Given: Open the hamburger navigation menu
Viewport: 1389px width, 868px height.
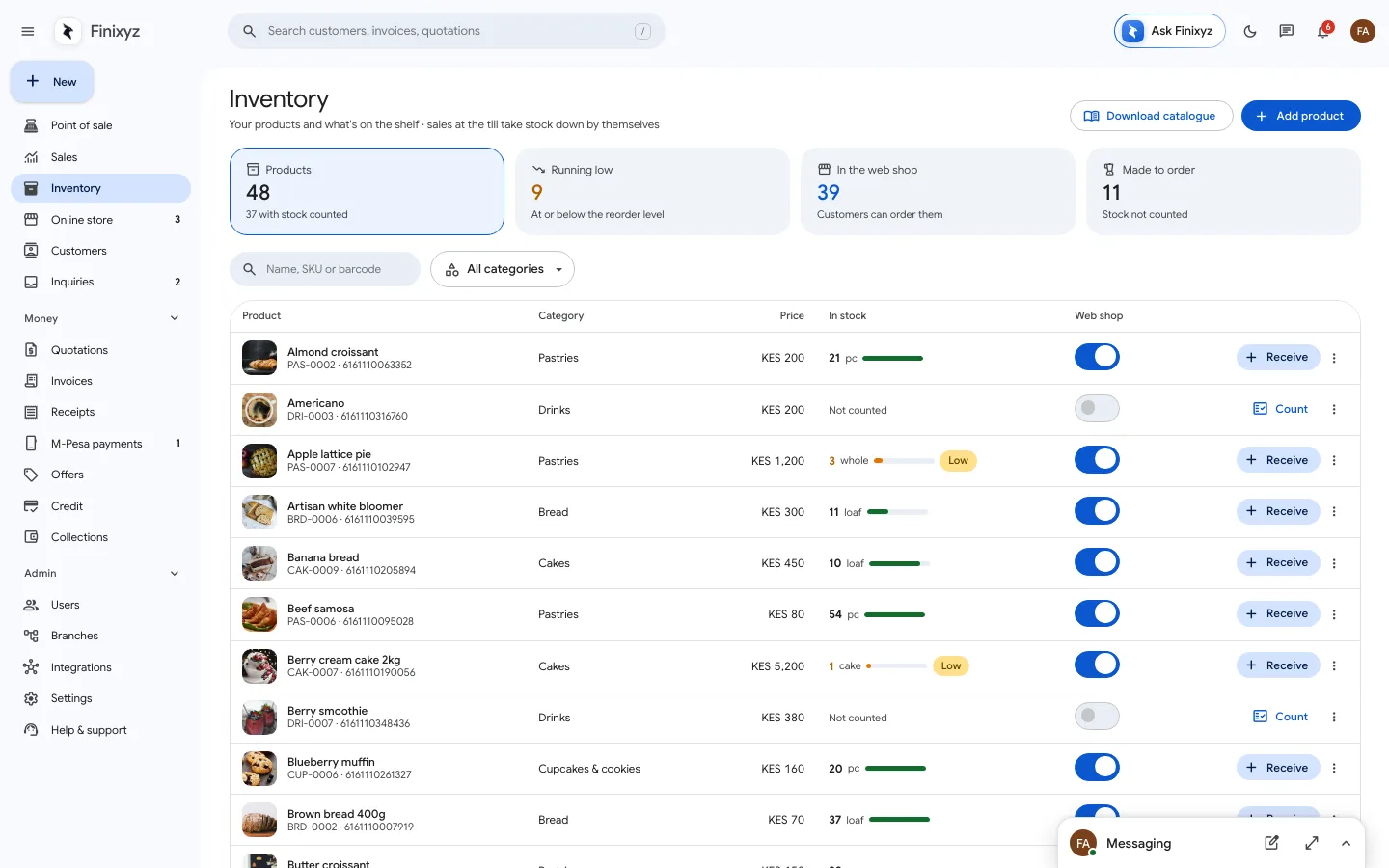Looking at the screenshot, I should click(x=28, y=31).
